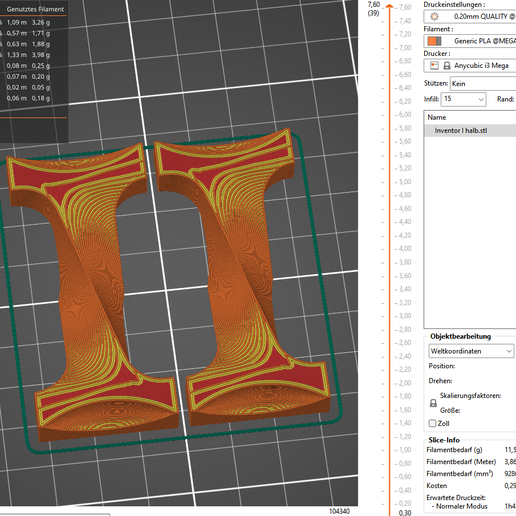516x516 pixels.
Task: Click the Kosten row in Slice-Info
Action: click(471, 486)
